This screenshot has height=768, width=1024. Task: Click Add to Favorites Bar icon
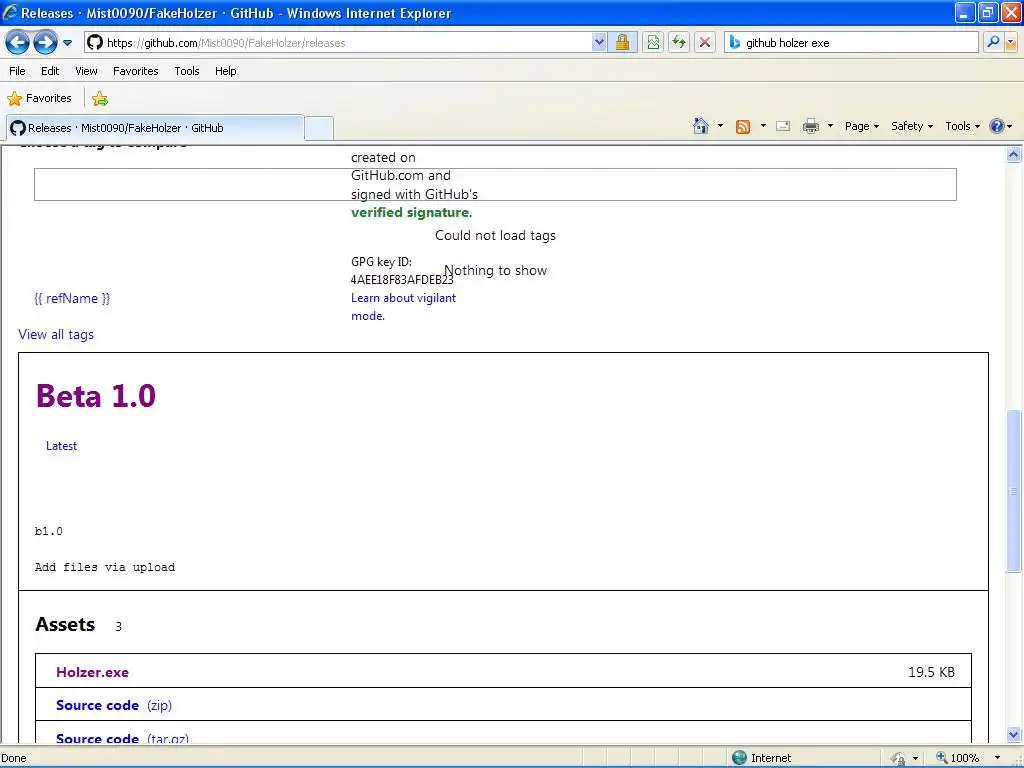point(100,99)
